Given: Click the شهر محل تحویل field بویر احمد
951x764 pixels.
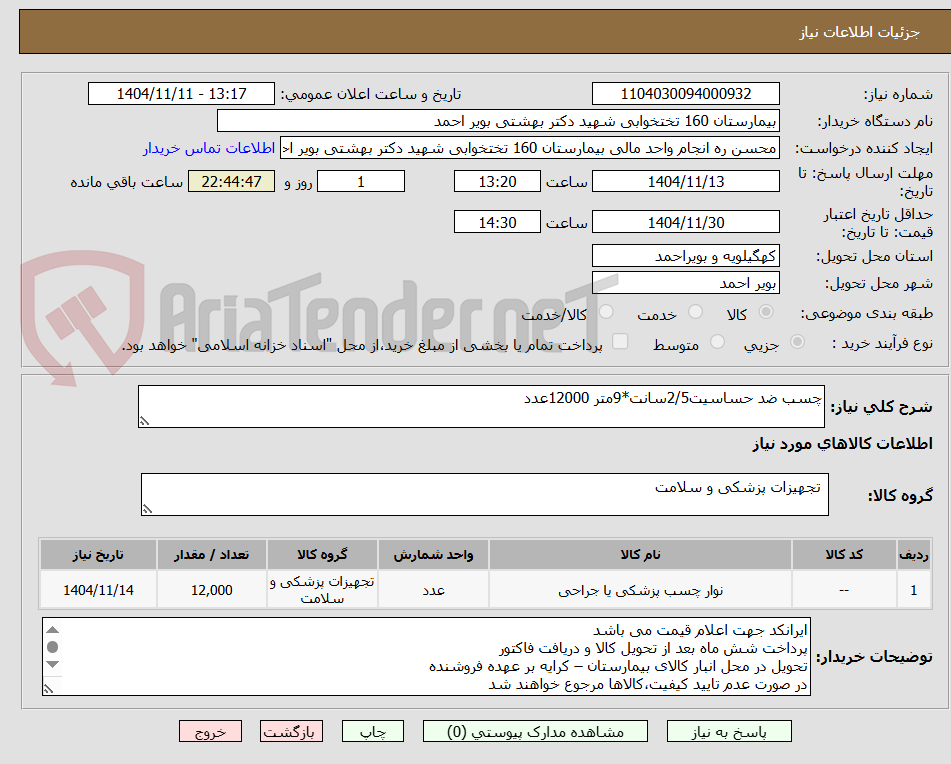Looking at the screenshot, I should click(685, 283).
